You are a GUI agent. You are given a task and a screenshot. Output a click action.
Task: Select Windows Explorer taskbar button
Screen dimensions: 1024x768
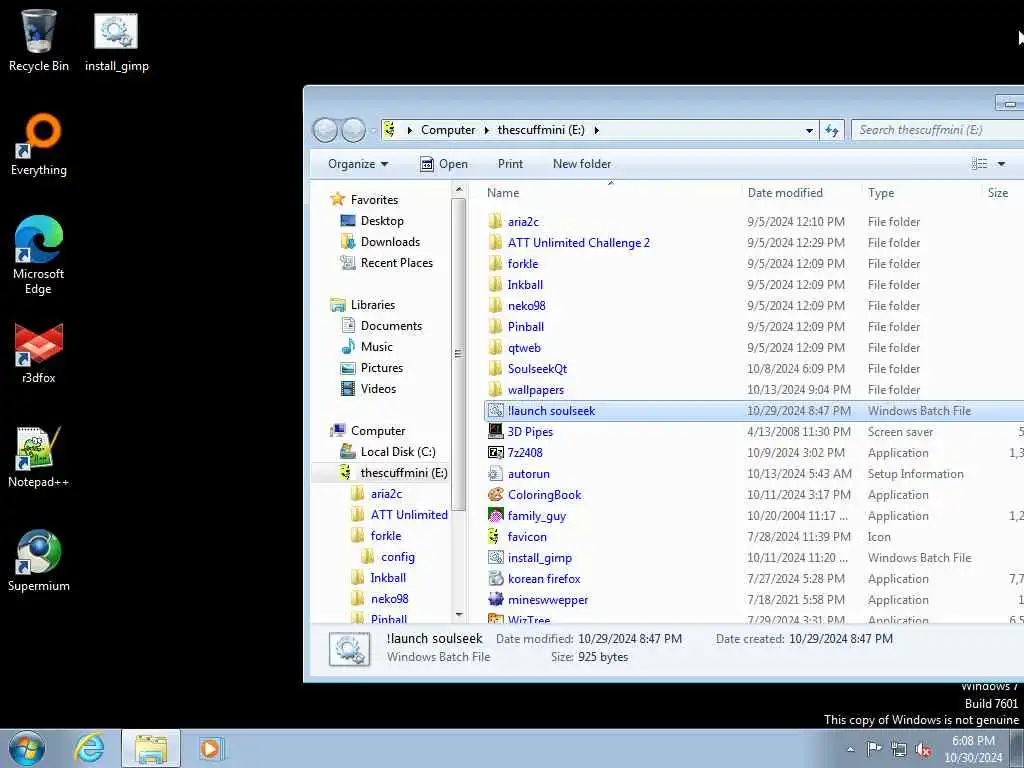click(x=151, y=748)
